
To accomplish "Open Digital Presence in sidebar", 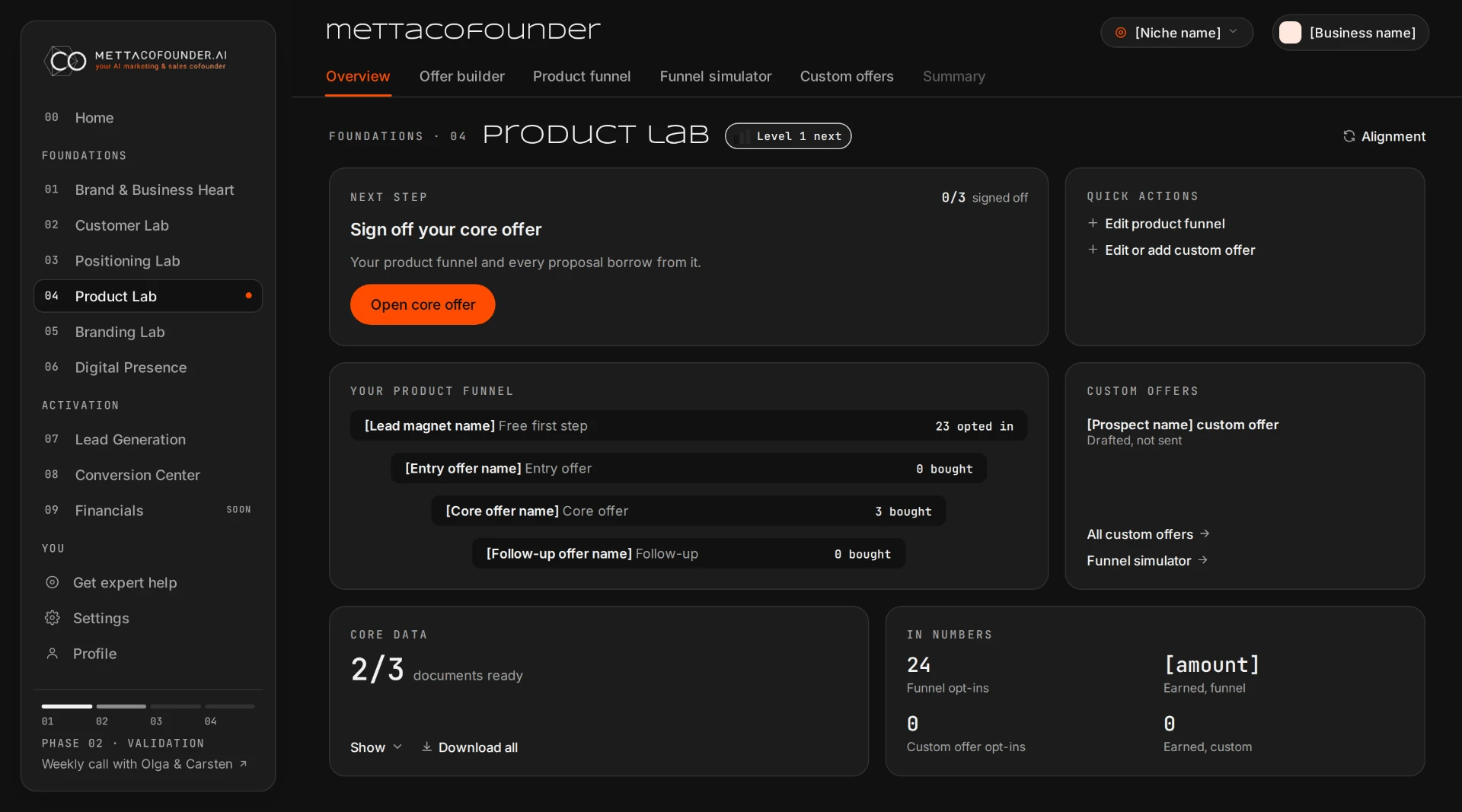I will (148, 368).
